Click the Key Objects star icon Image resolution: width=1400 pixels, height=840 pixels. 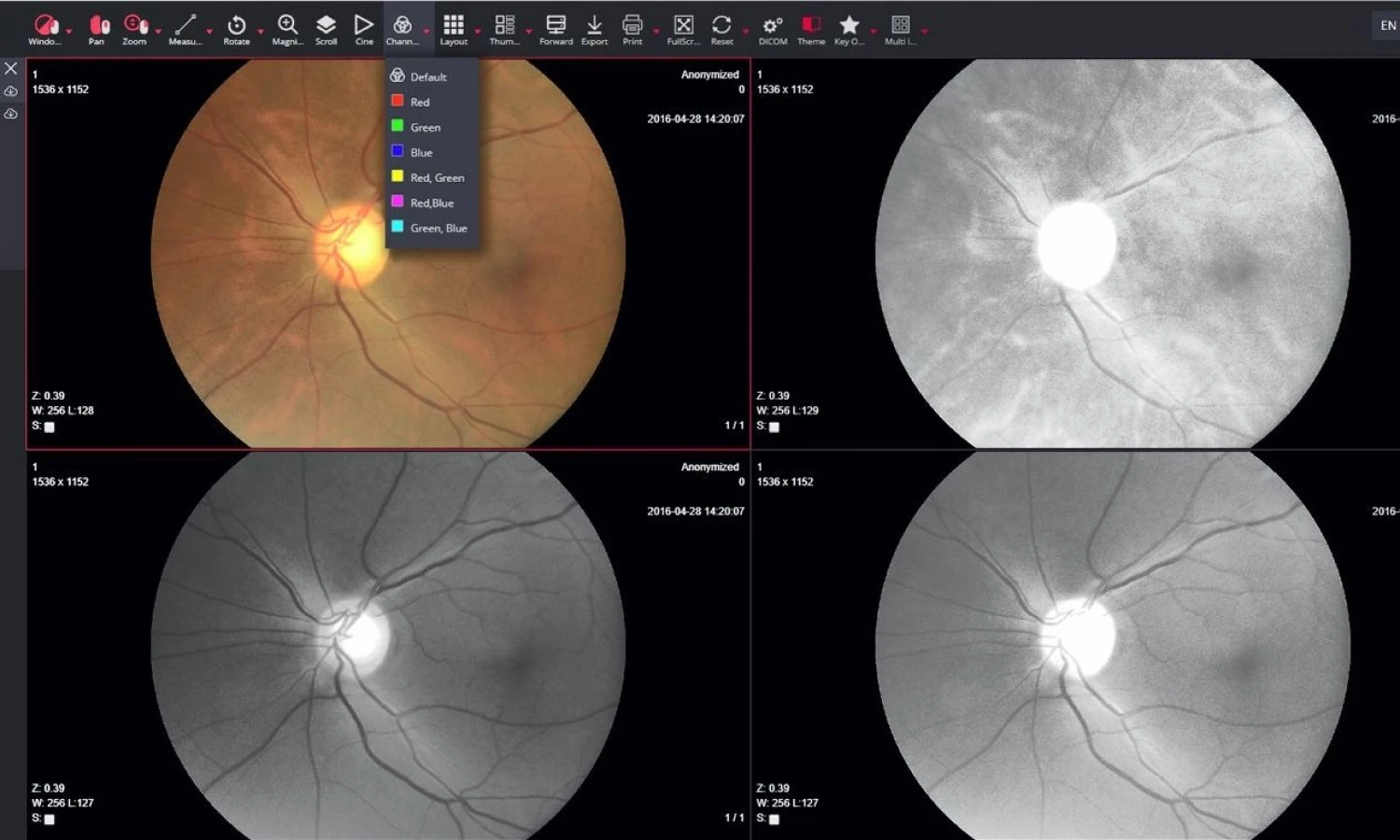click(849, 25)
